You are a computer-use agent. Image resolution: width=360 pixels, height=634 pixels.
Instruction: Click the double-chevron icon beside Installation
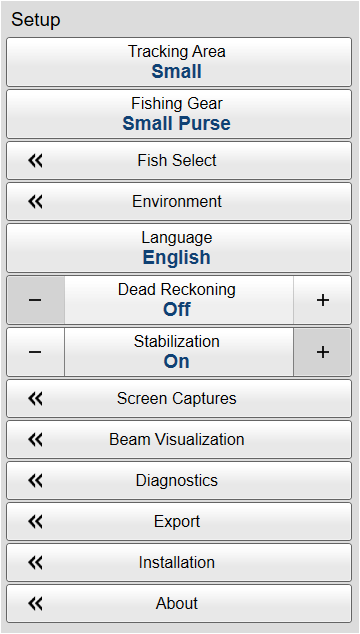[x=36, y=562]
